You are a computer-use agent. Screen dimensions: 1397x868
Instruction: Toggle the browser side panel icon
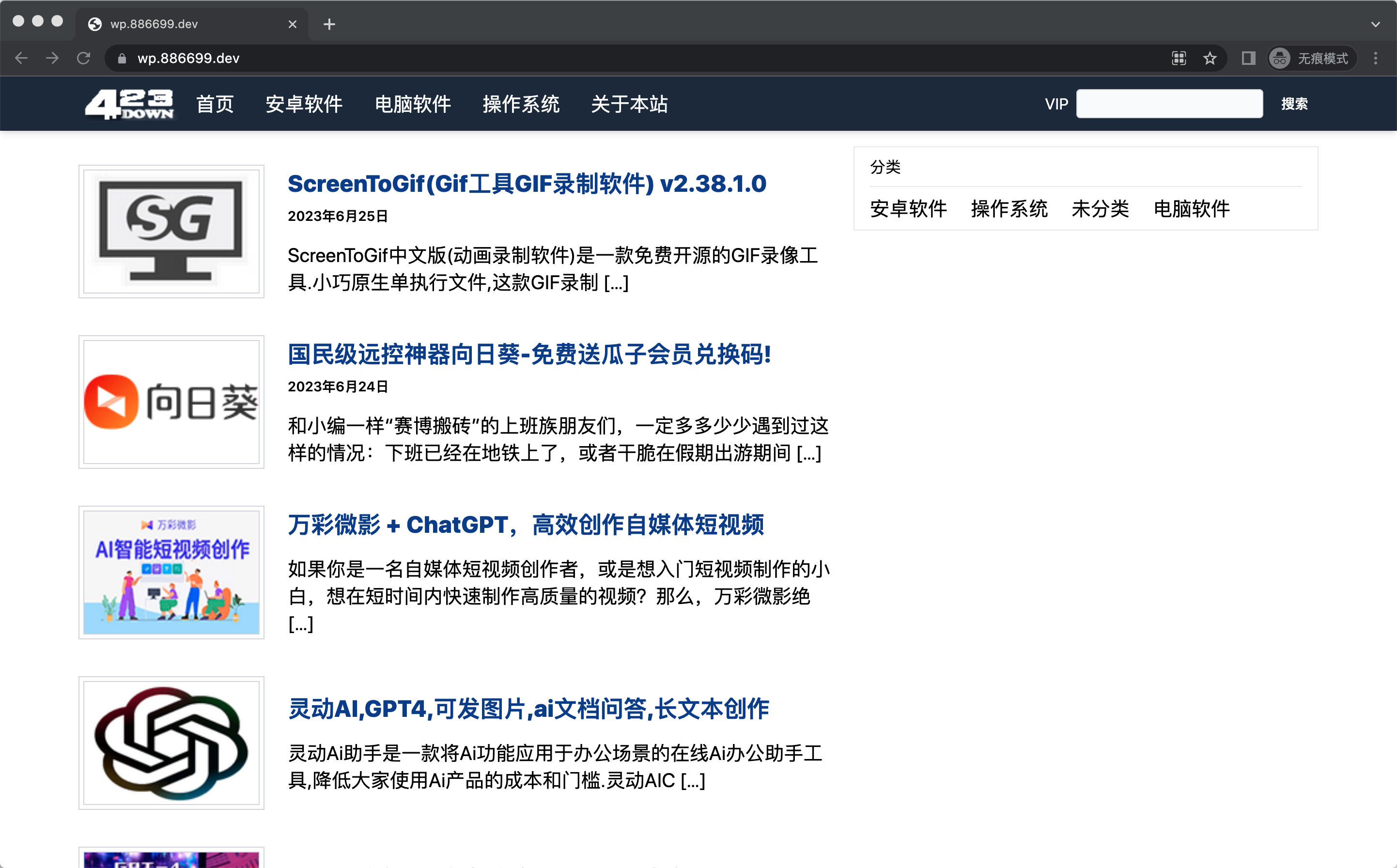pyautogui.click(x=1248, y=58)
